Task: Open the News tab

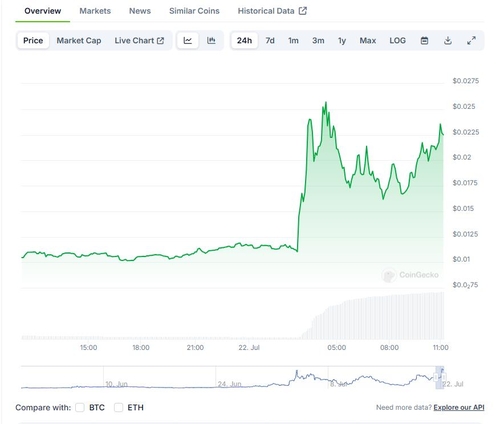Action: click(140, 11)
